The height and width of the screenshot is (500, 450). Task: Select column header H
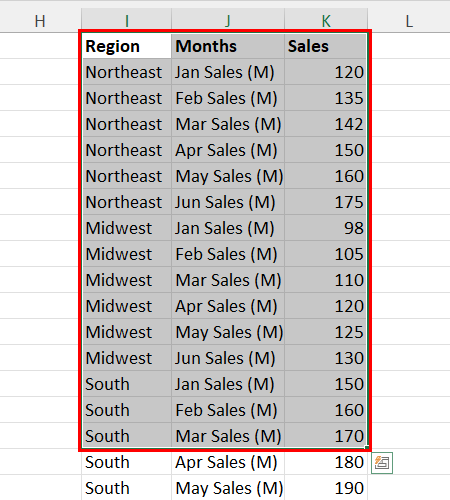[40, 21]
